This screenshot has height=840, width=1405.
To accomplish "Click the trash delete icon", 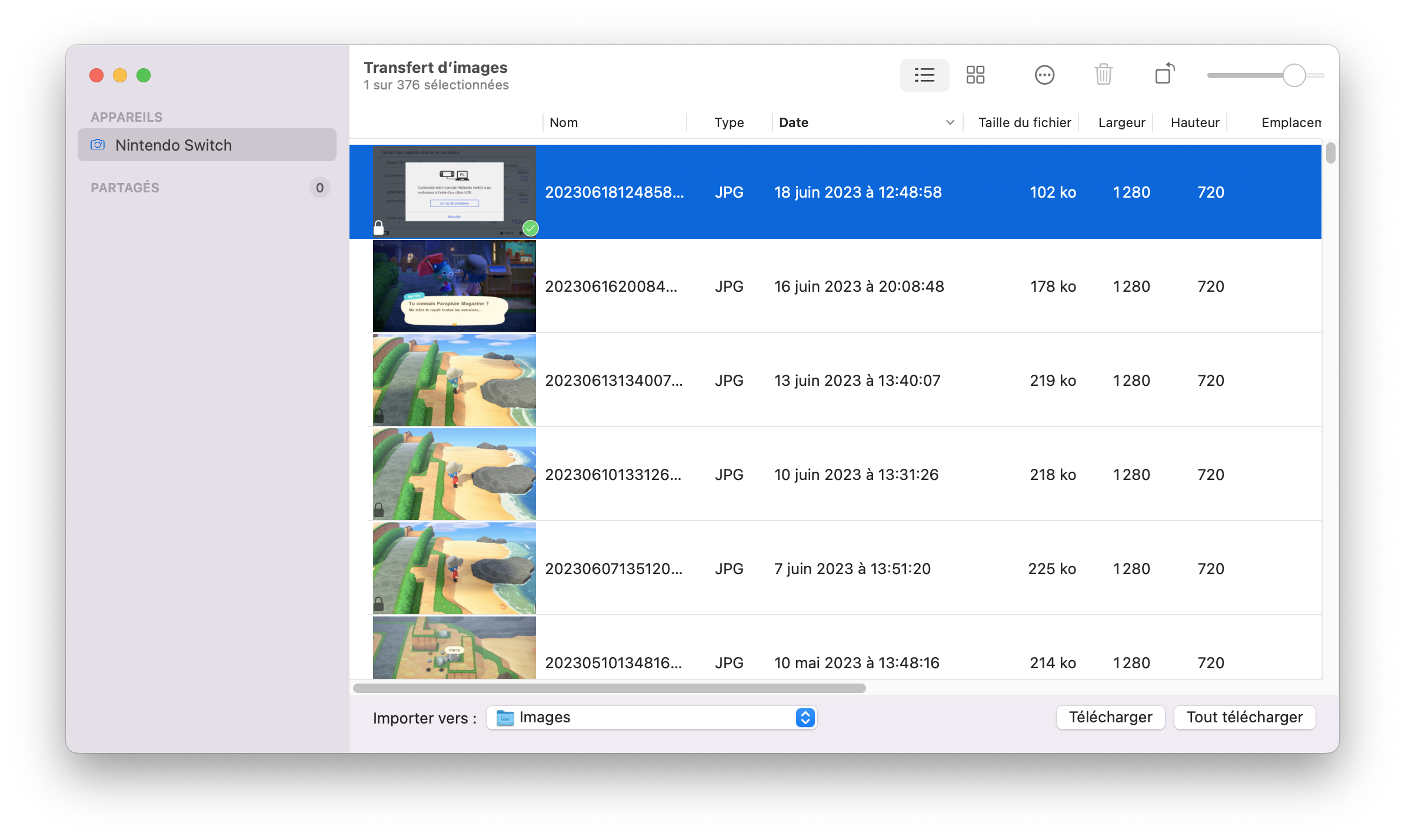I will pyautogui.click(x=1103, y=75).
